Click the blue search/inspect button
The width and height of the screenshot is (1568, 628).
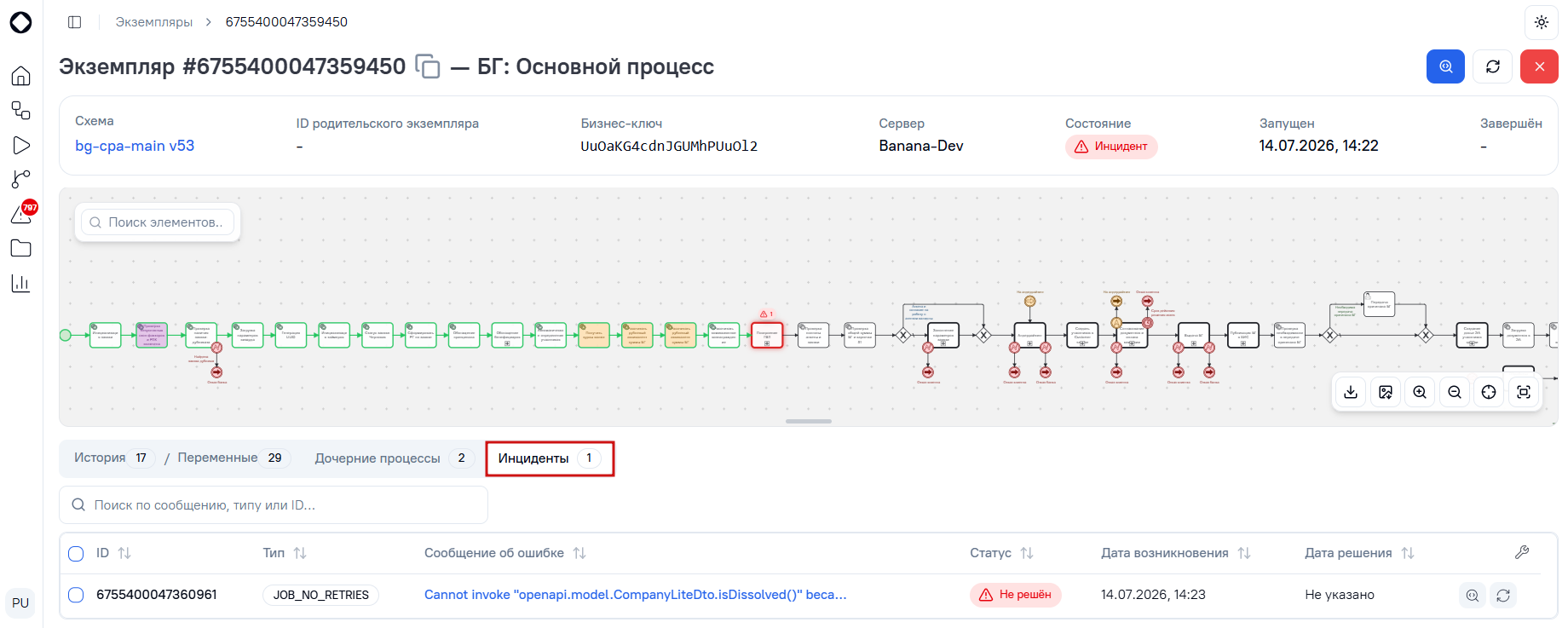1445,66
